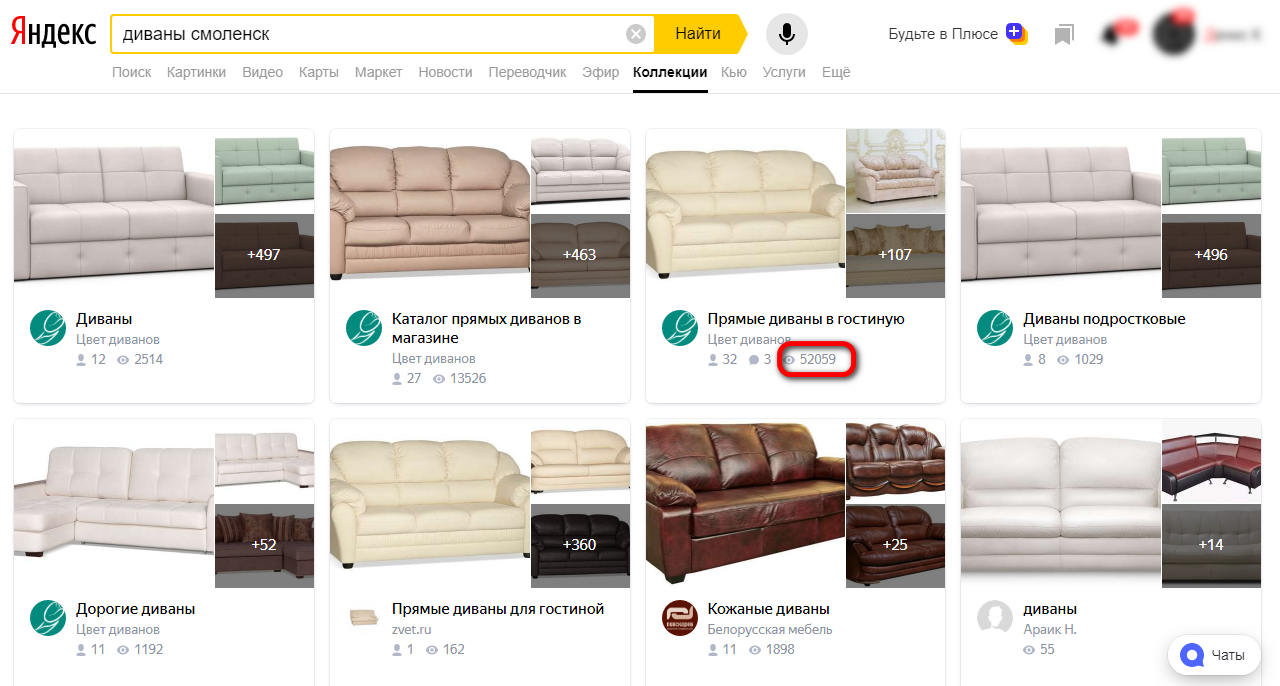The width and height of the screenshot is (1280, 686).
Task: Click the Цвет диванов avatar beside Диваны
Action: pos(47,328)
